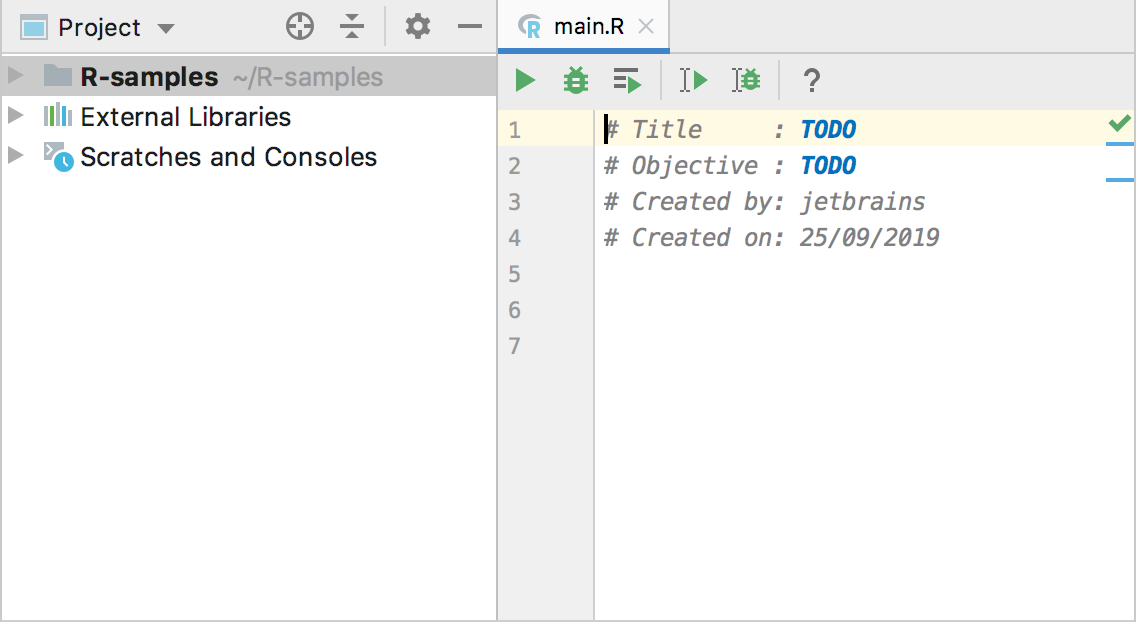Open the Project view dropdown
The image size is (1136, 622).
pos(166,26)
